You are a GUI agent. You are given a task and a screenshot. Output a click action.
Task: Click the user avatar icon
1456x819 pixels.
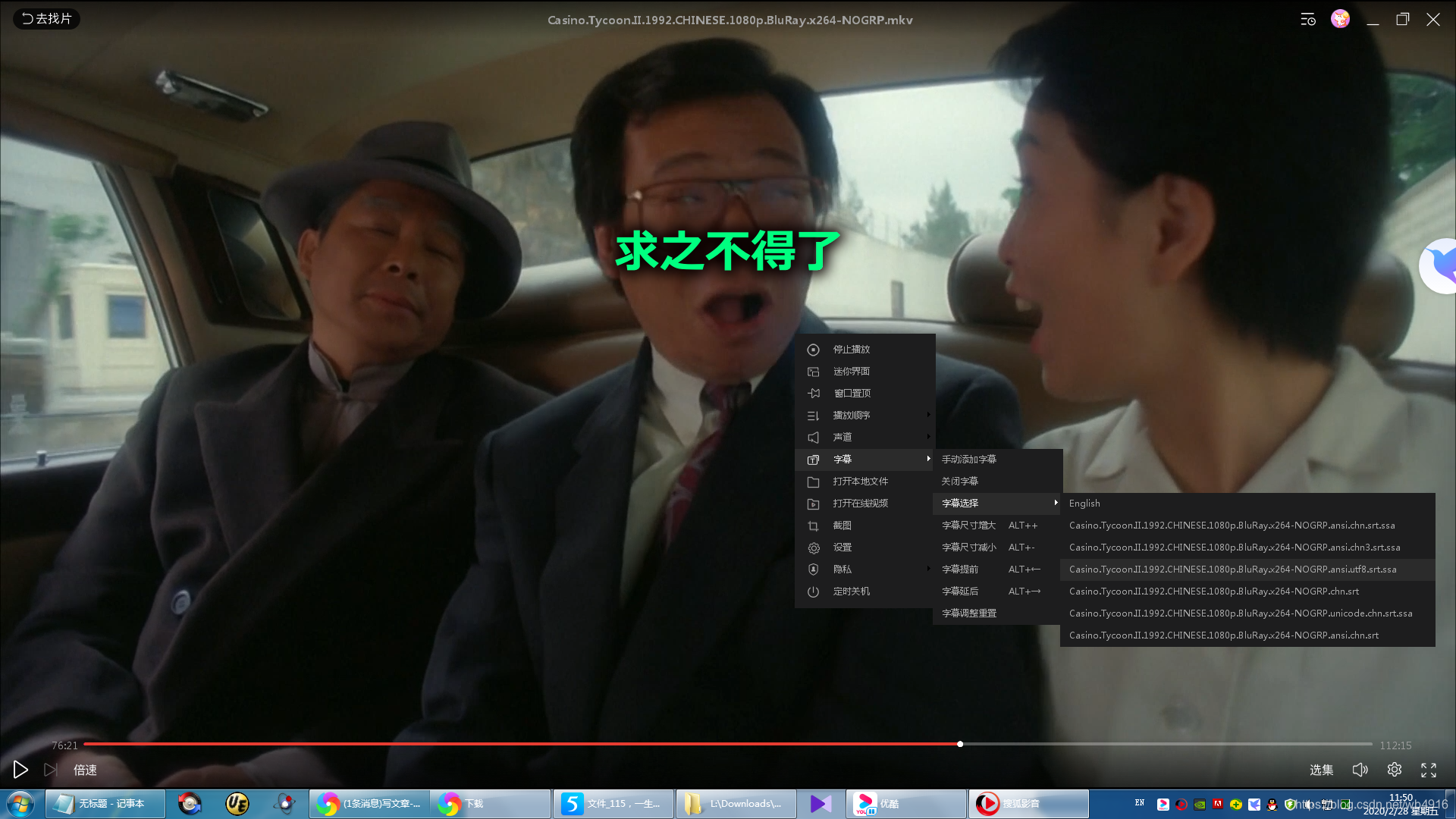tap(1340, 20)
